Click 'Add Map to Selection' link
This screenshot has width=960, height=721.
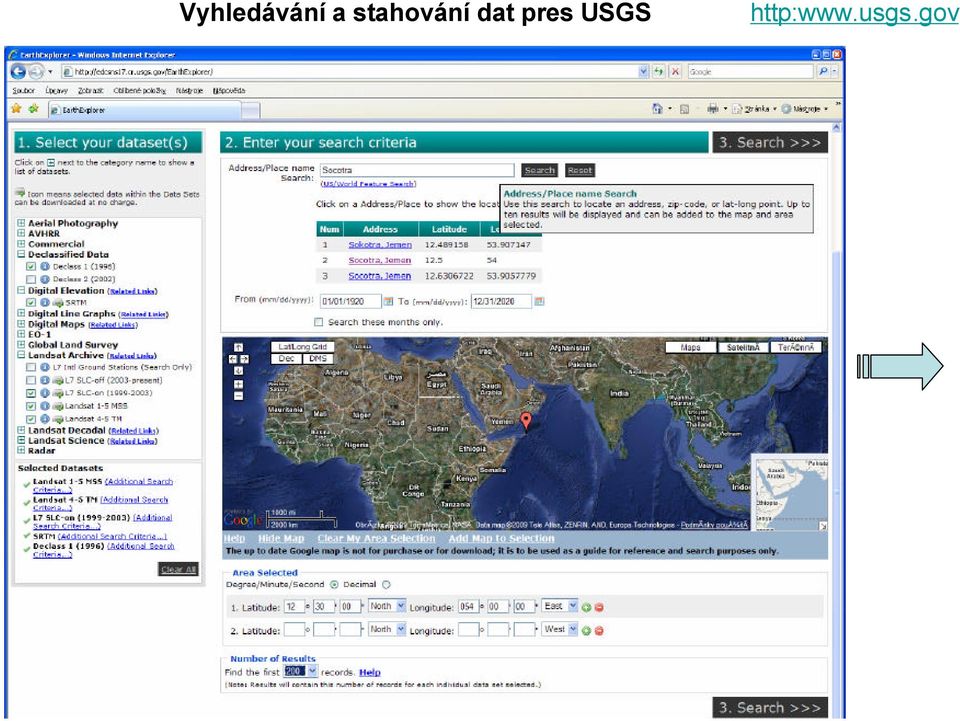pyautogui.click(x=501, y=538)
